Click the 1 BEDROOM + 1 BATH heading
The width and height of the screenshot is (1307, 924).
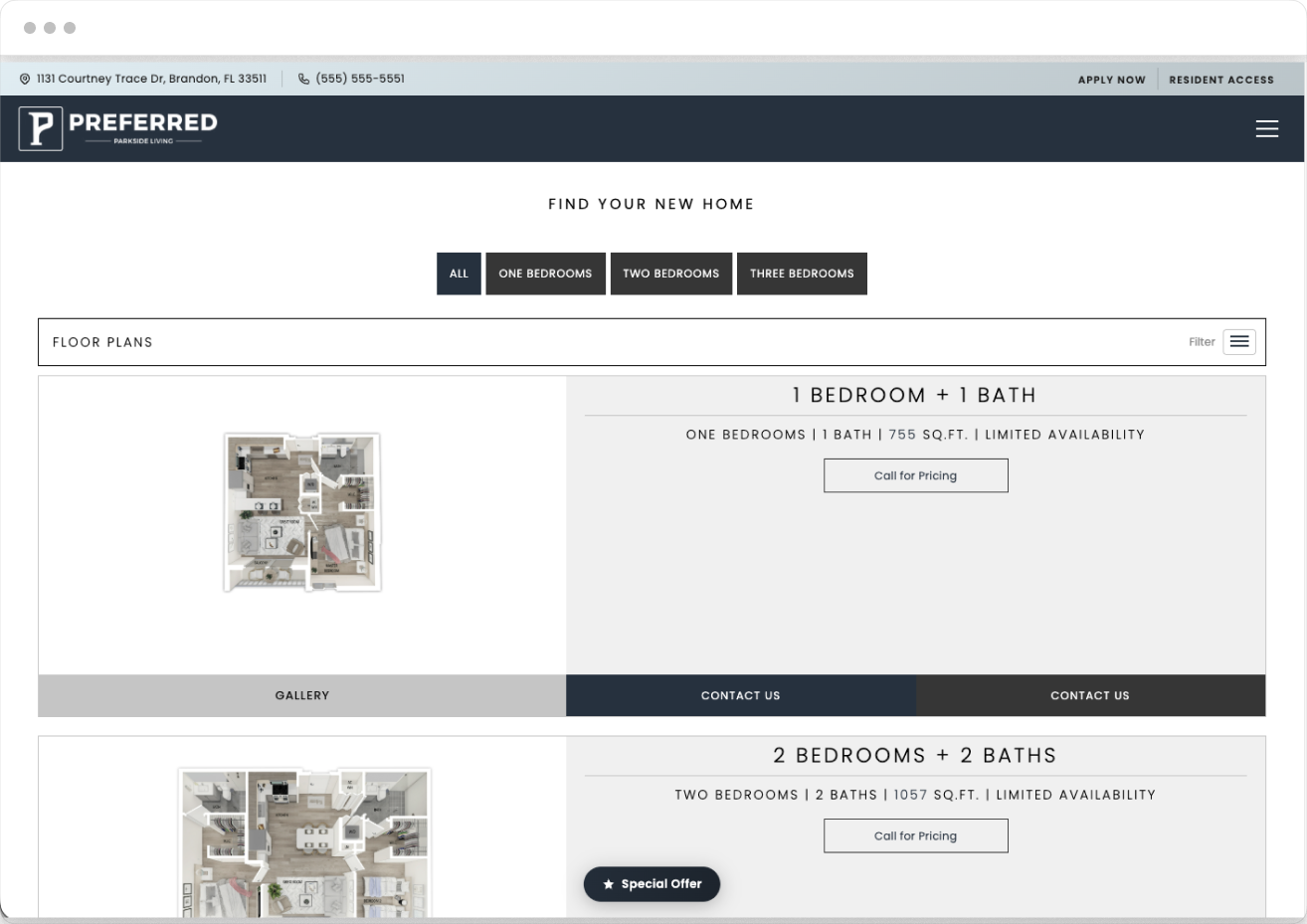click(x=915, y=396)
